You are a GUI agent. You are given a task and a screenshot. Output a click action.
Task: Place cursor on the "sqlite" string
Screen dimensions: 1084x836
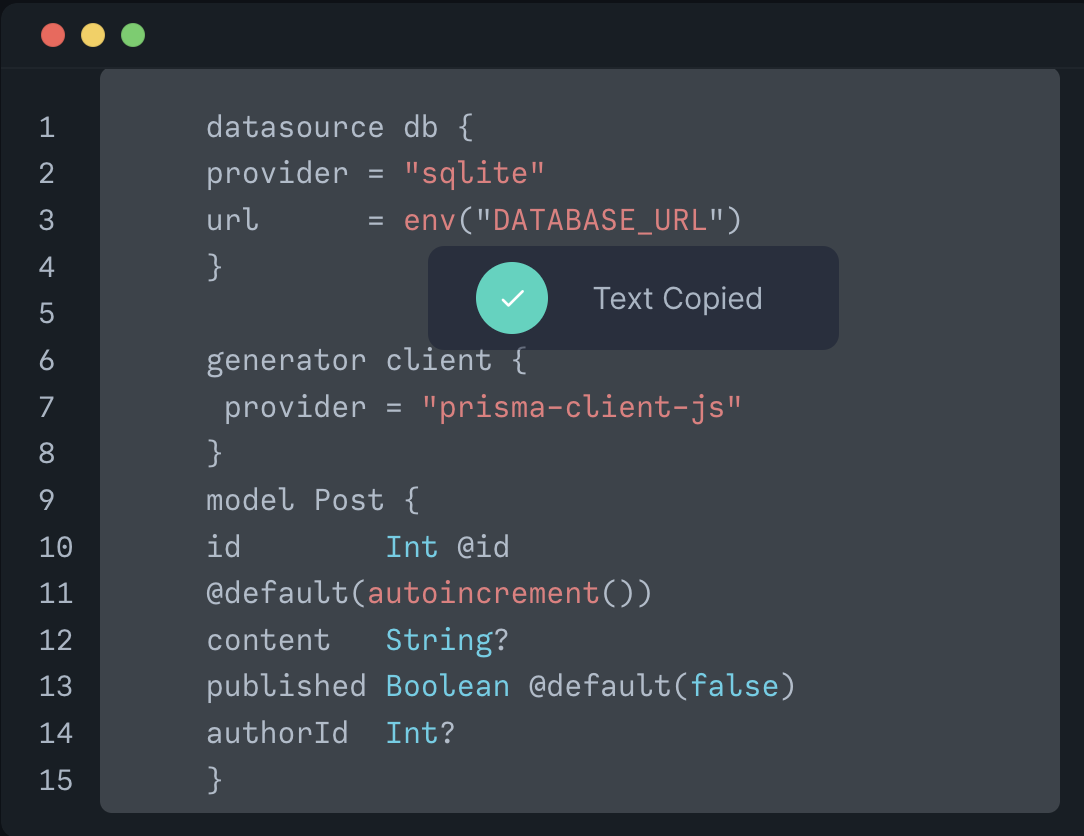coord(474,174)
